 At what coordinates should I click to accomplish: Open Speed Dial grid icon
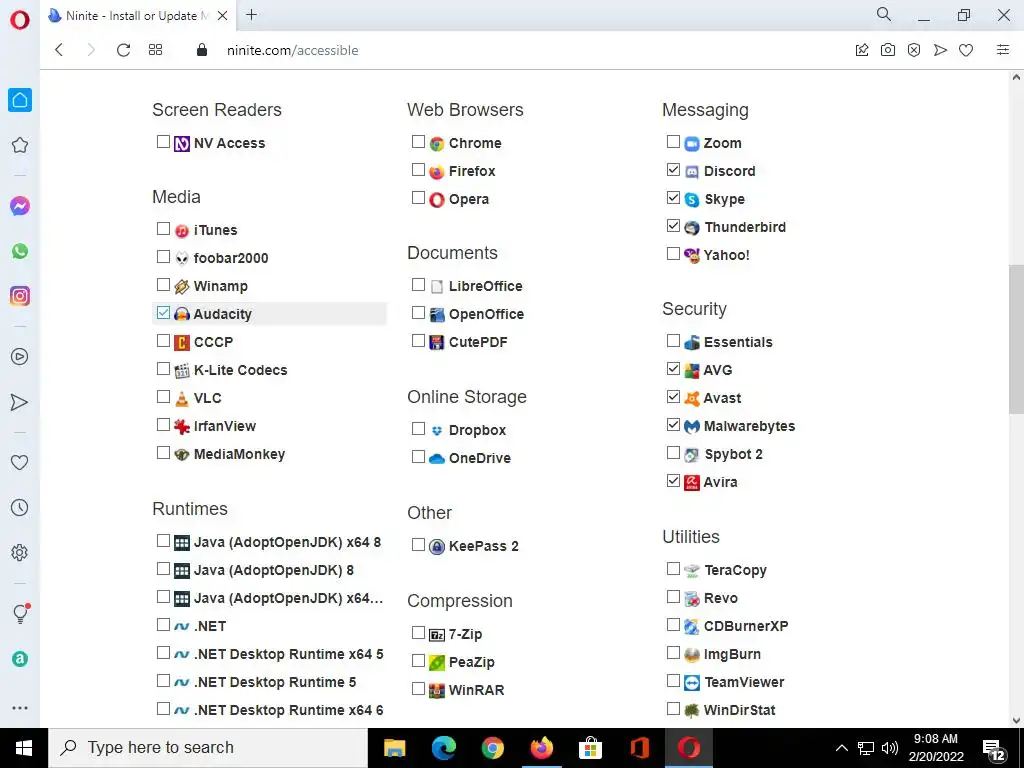click(x=155, y=50)
